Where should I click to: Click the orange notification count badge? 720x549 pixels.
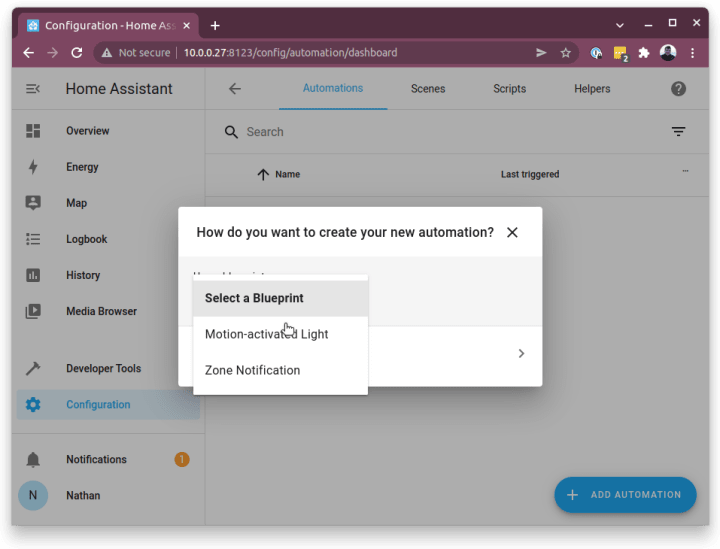[182, 459]
